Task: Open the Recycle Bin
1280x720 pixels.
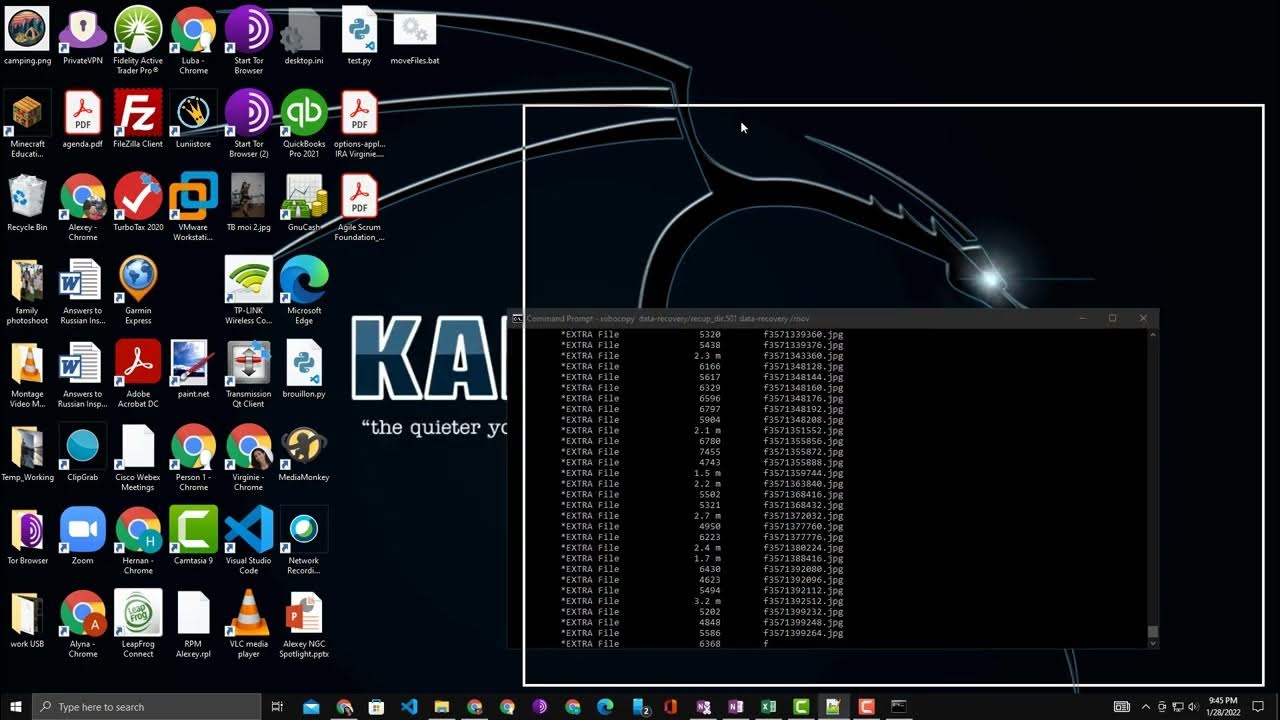Action: pos(27,203)
